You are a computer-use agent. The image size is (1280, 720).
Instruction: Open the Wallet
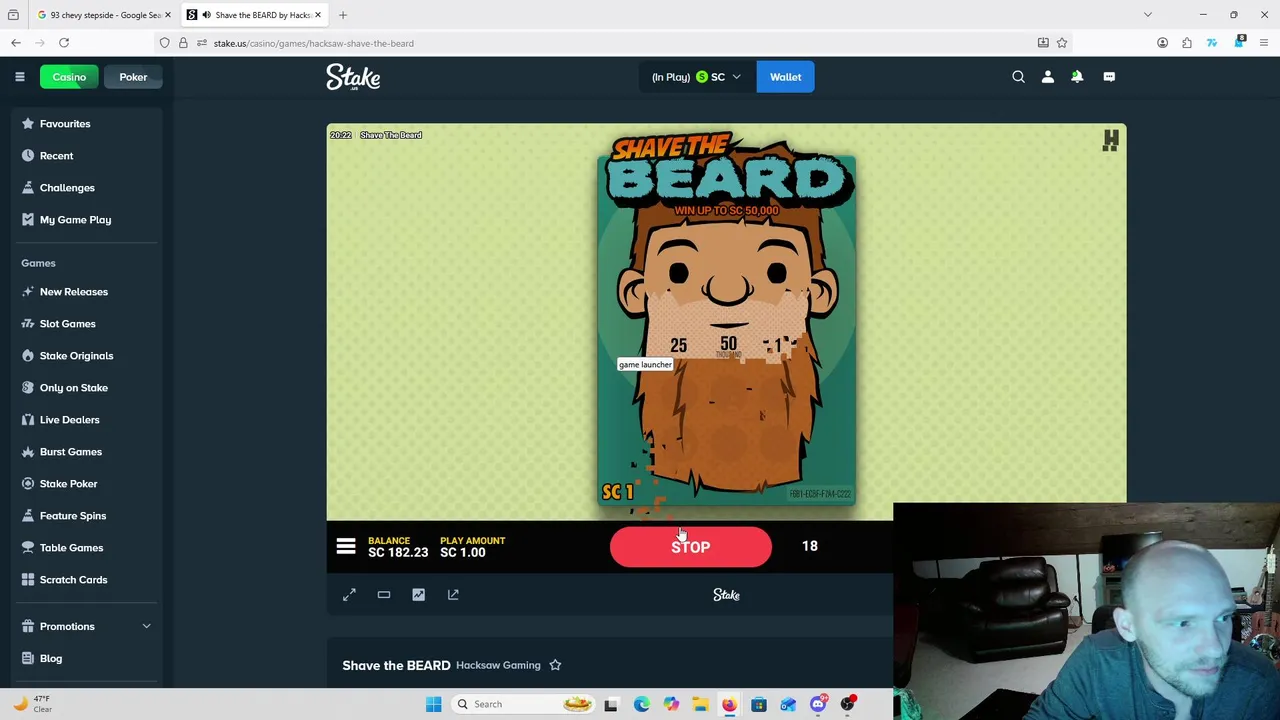point(785,77)
